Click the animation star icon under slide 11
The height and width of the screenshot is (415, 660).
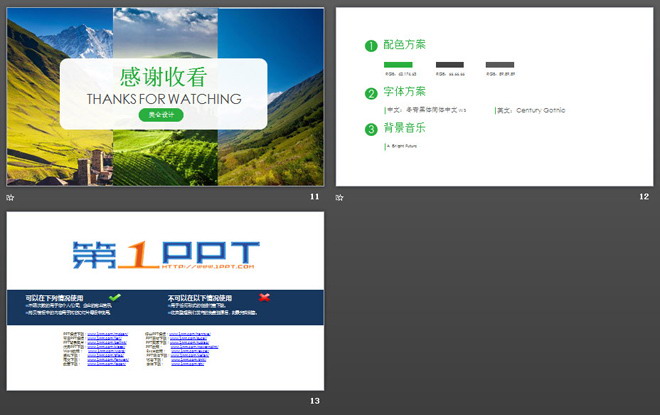tap(11, 197)
